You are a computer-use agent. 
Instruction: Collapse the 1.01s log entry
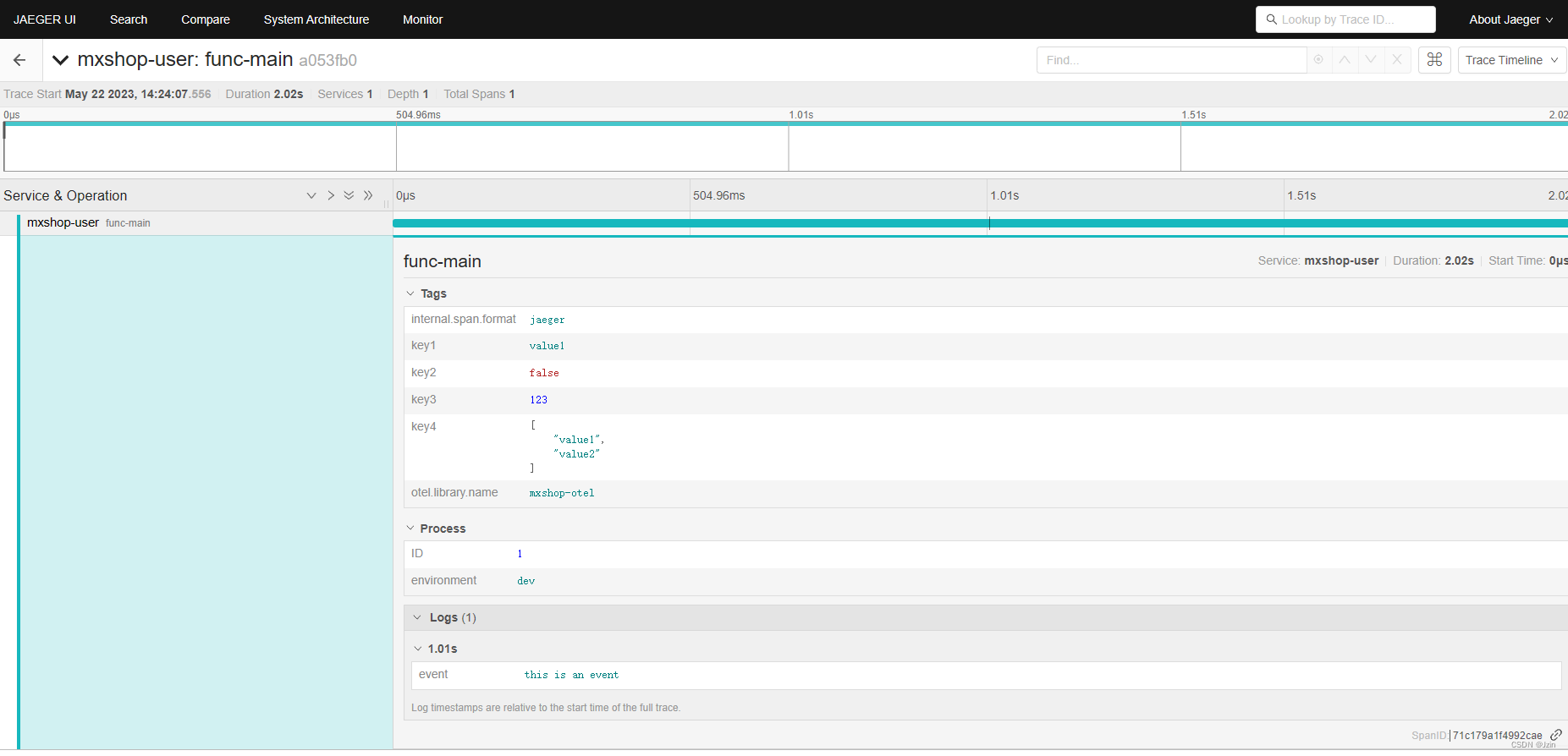435,649
